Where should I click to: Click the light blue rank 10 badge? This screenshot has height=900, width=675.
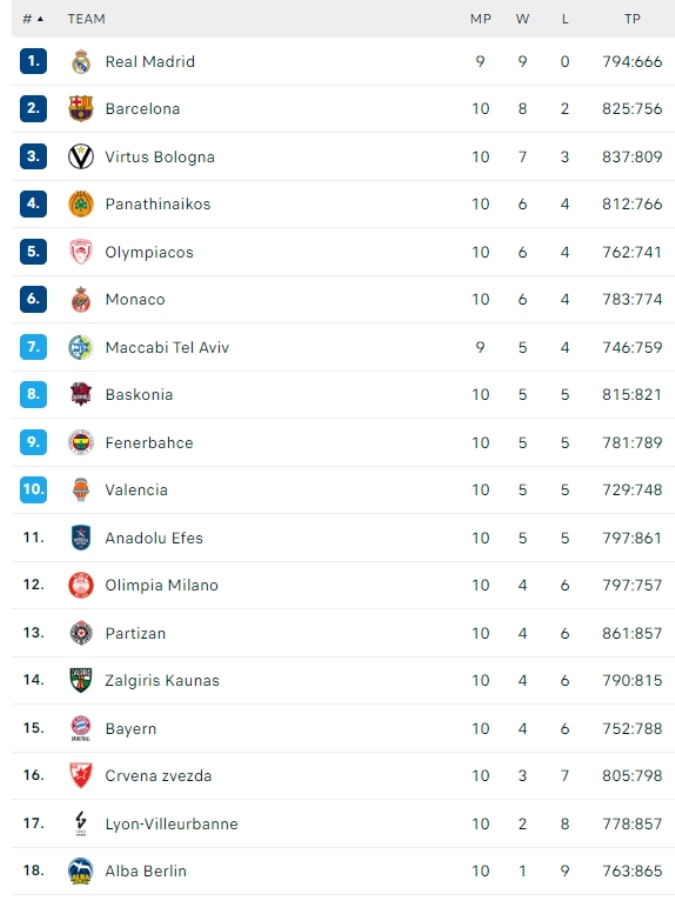33,490
